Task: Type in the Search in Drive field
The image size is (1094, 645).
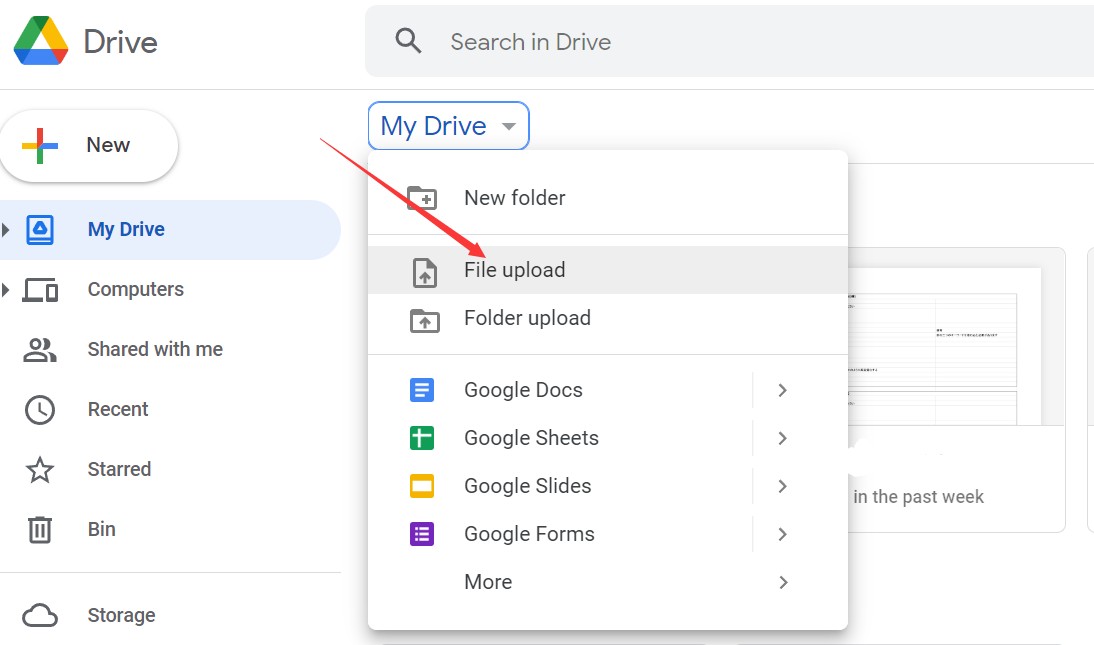Action: tap(700, 42)
